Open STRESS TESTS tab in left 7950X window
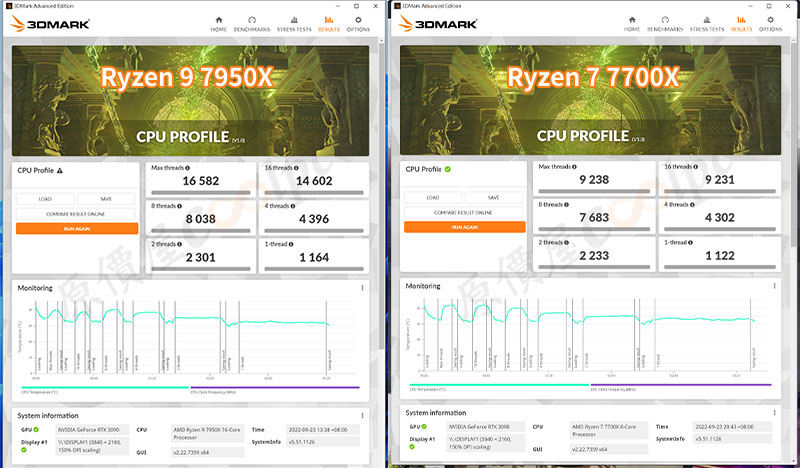 (294, 24)
